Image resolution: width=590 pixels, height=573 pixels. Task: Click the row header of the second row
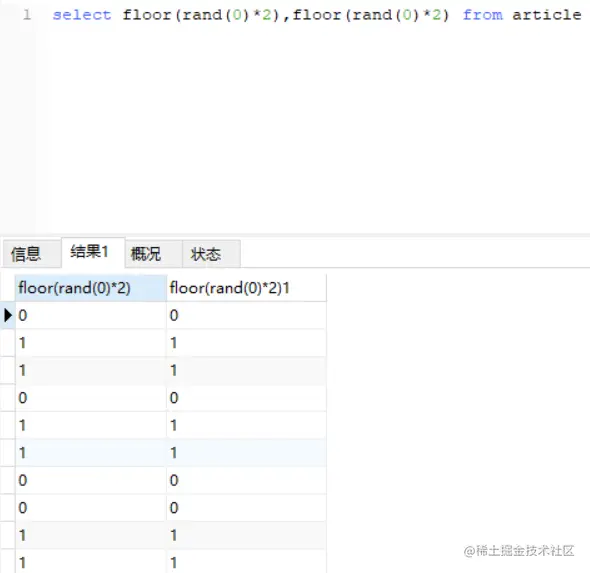coord(8,343)
